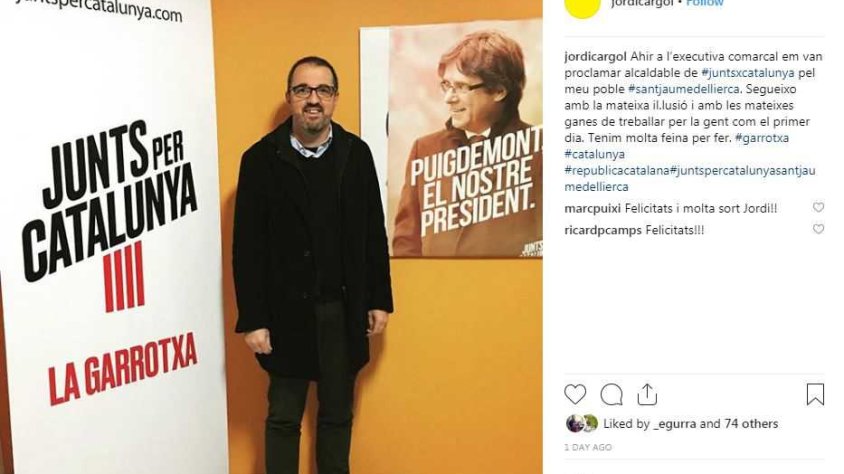Open the post photo of man standing
The width and height of the screenshot is (844, 474).
271,237
